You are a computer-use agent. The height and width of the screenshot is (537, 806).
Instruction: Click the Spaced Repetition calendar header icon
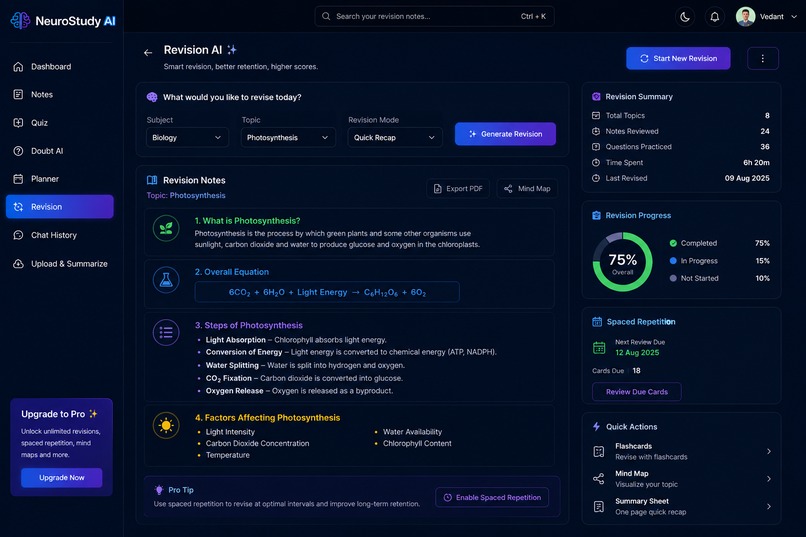click(x=597, y=322)
